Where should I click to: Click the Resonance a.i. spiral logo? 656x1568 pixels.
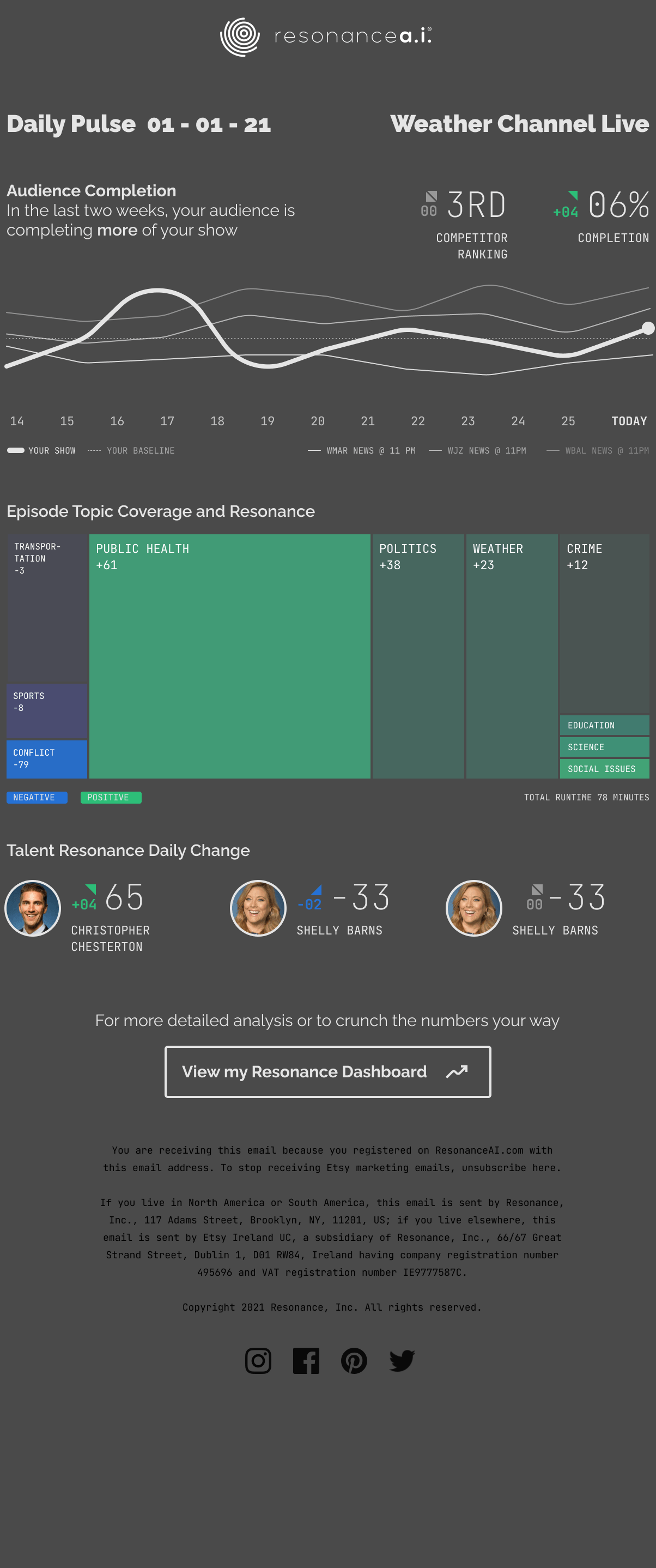click(x=240, y=37)
